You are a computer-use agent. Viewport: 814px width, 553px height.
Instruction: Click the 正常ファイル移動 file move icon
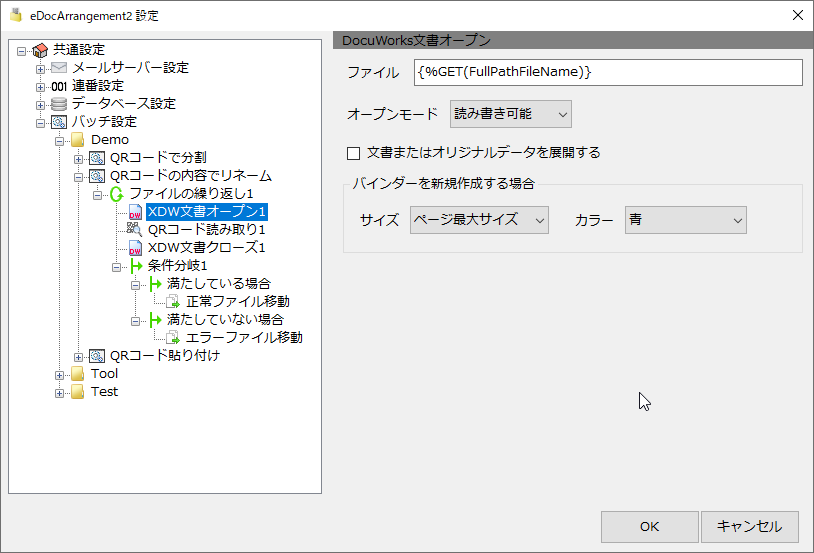(x=173, y=302)
